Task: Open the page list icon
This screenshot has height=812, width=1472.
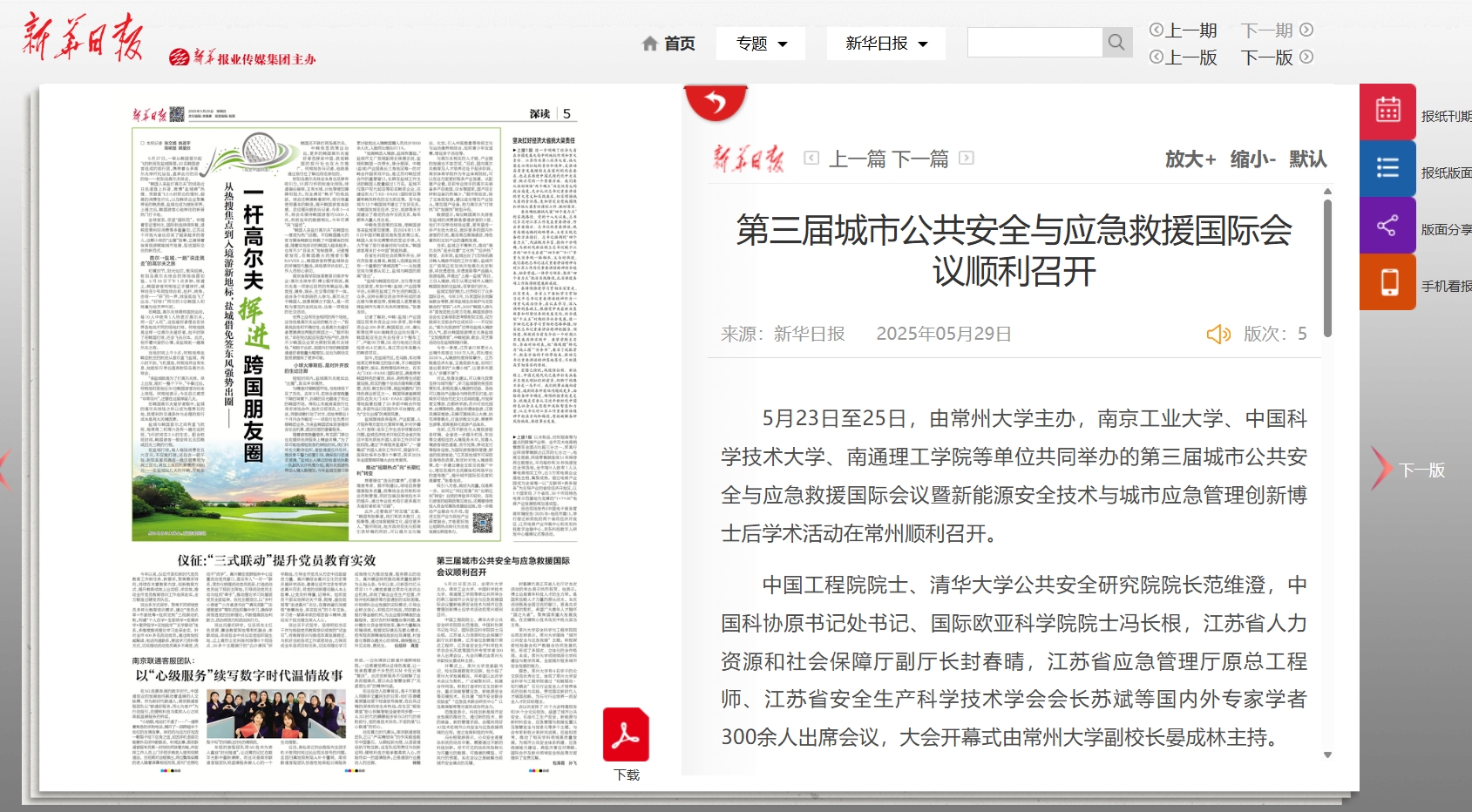Action: point(1387,168)
